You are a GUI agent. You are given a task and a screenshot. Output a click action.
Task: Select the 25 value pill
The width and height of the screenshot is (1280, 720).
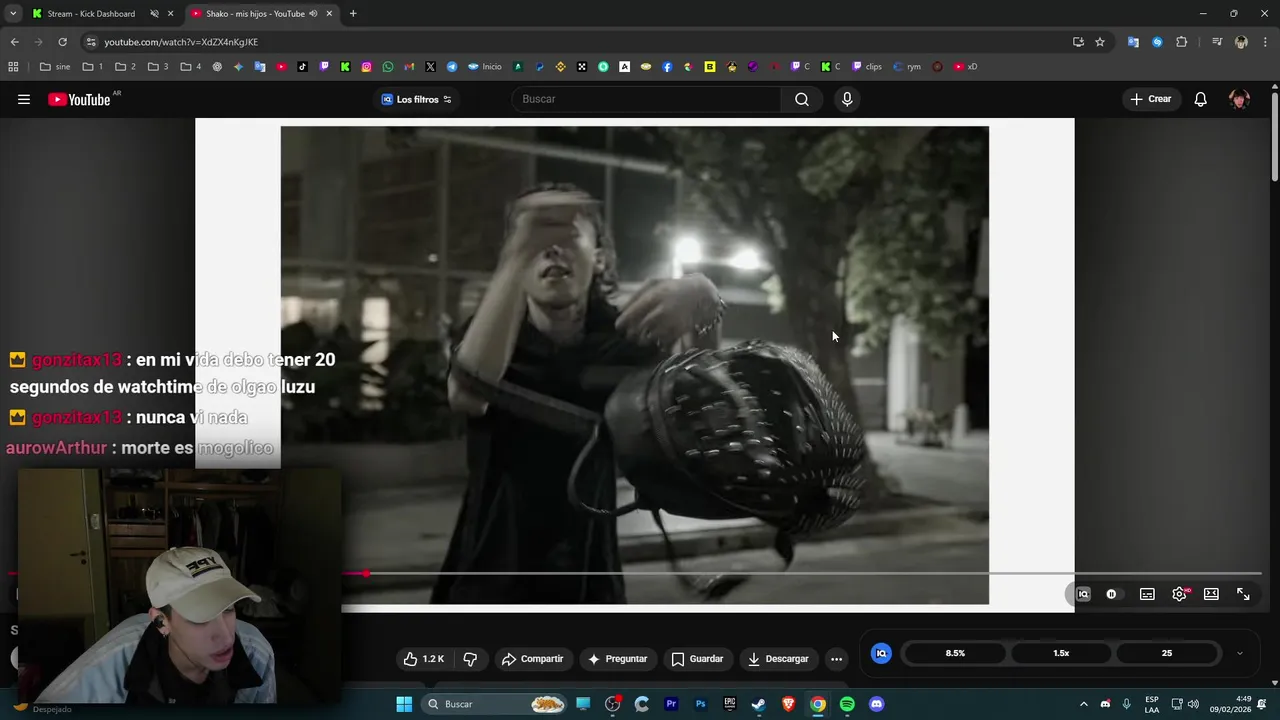1167,653
